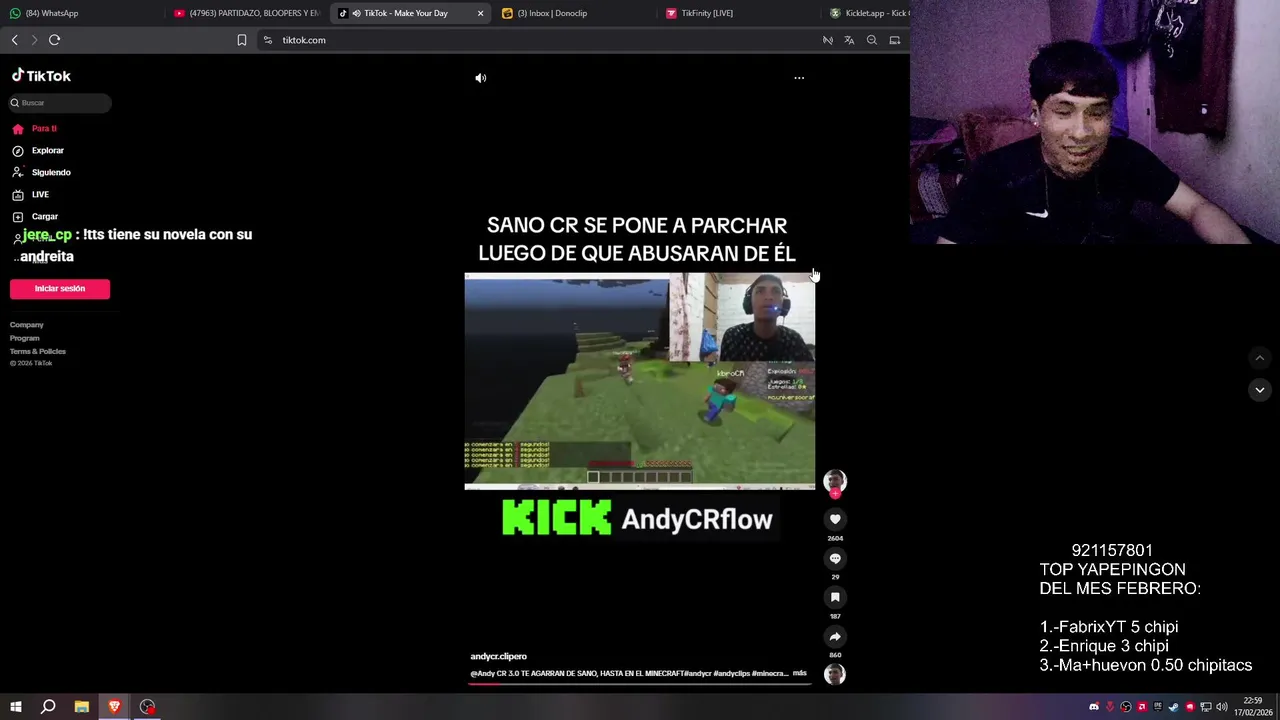1280x720 pixels.
Task: Switch to the PARTIDAZO, BLOOPERS YouTube tab
Action: point(245,13)
